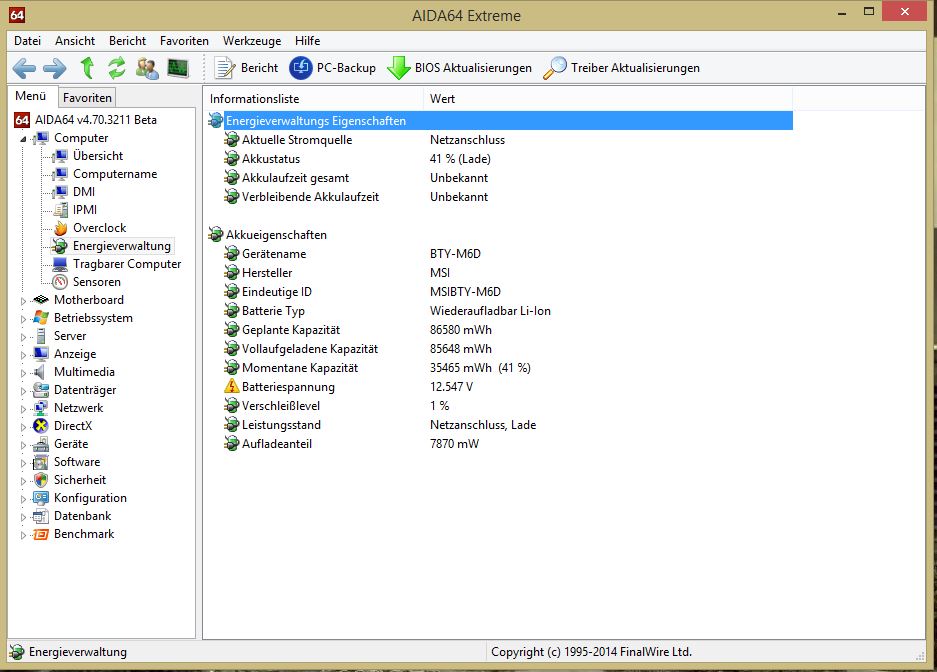Open BIOS Aktualisierungen
Image resolution: width=937 pixels, height=672 pixels.
(459, 68)
